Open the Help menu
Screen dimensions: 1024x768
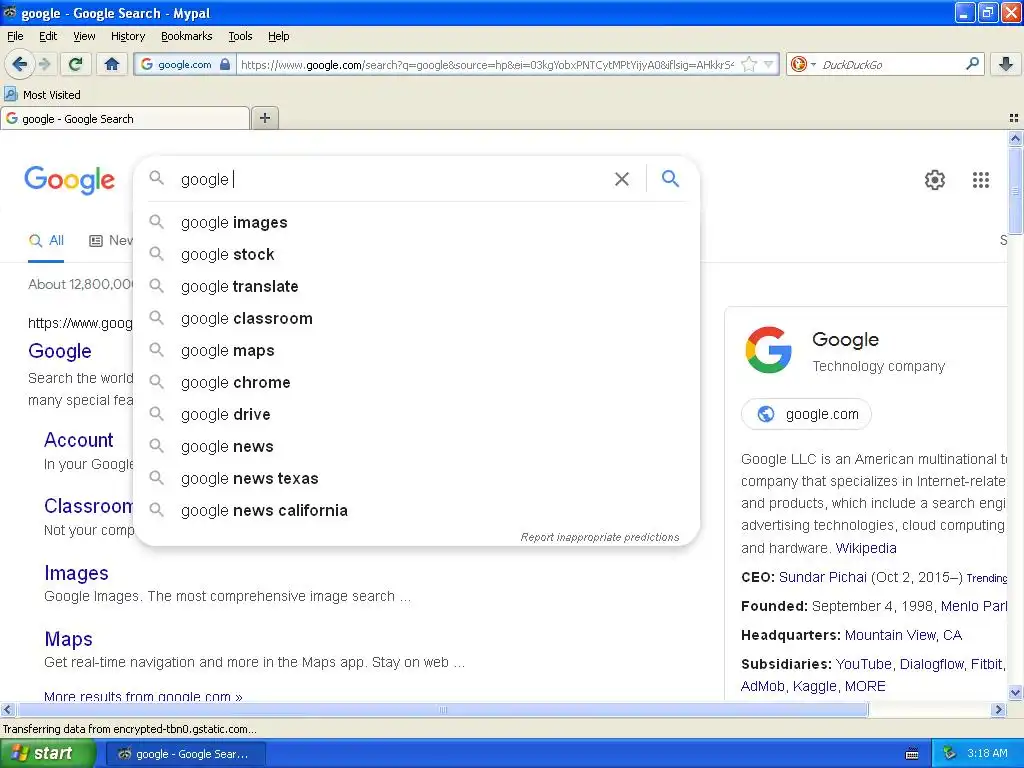tap(279, 37)
